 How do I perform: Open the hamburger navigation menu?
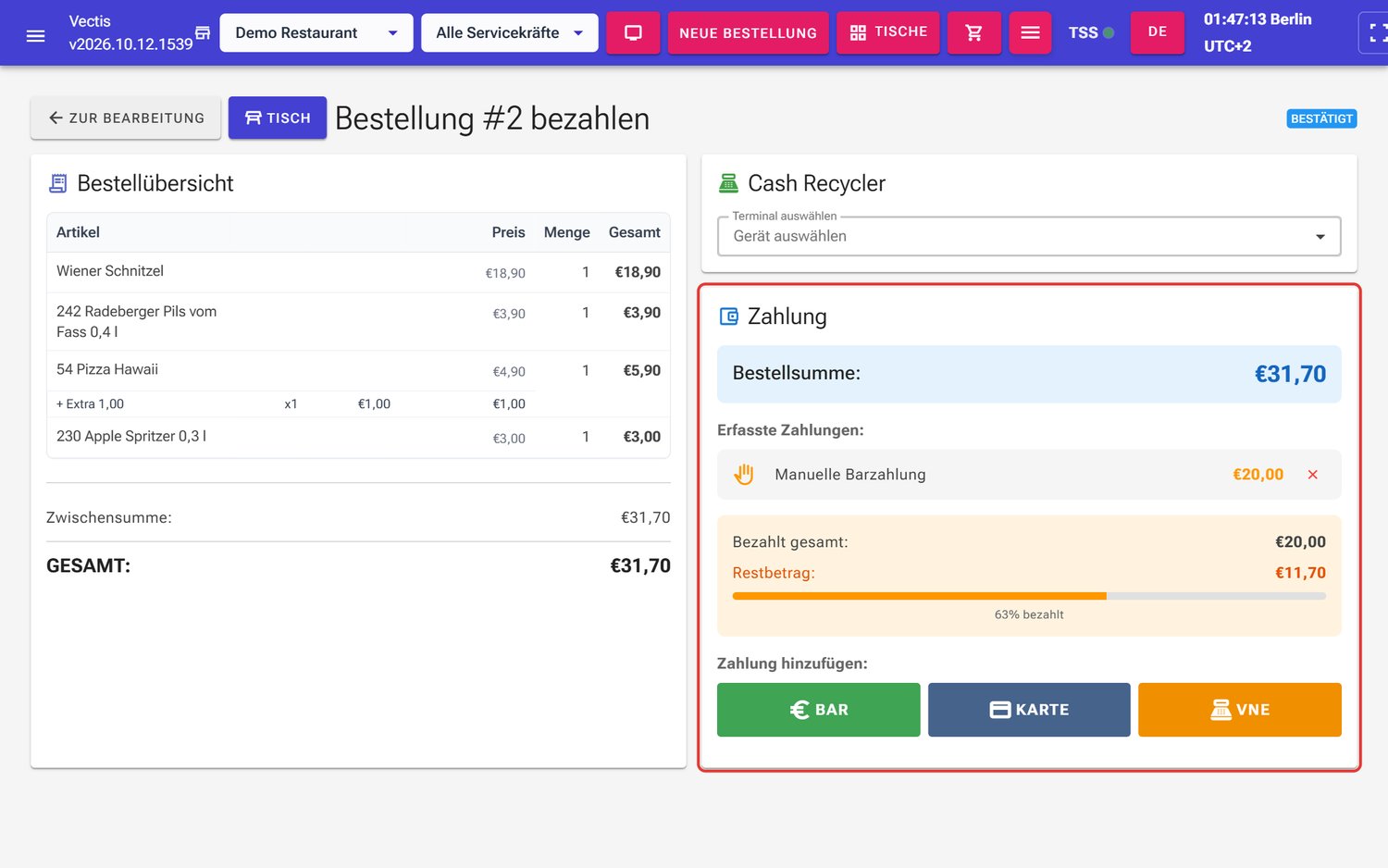point(35,36)
